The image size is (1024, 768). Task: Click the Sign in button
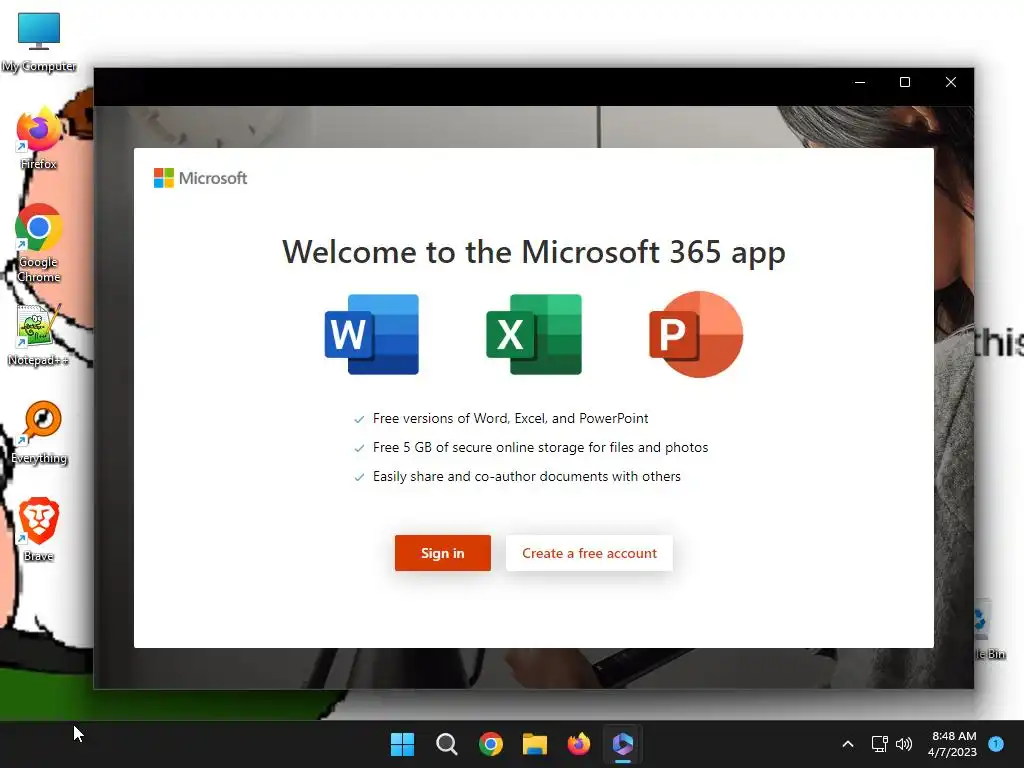(x=443, y=553)
